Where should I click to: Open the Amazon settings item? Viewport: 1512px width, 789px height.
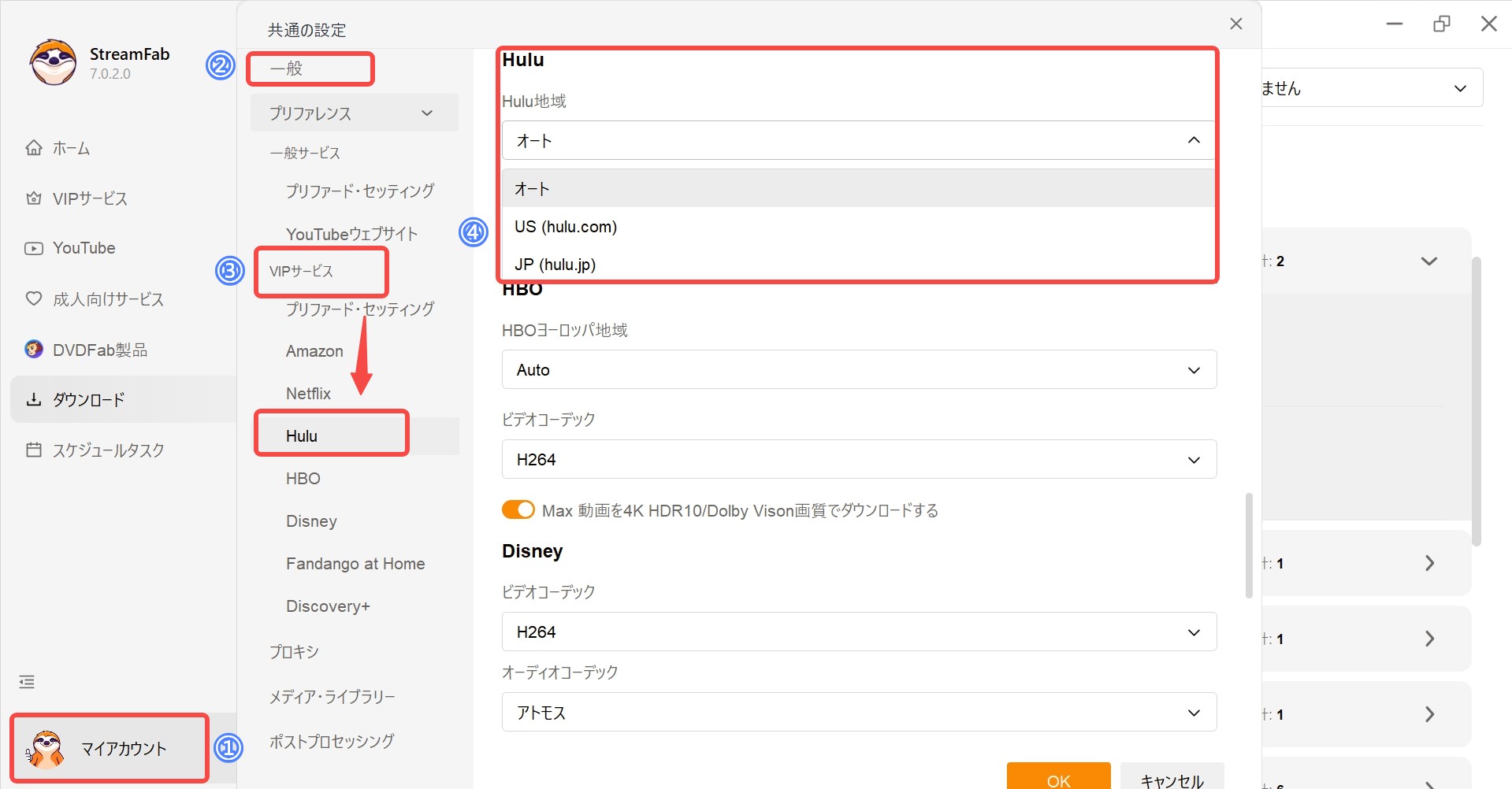[314, 351]
